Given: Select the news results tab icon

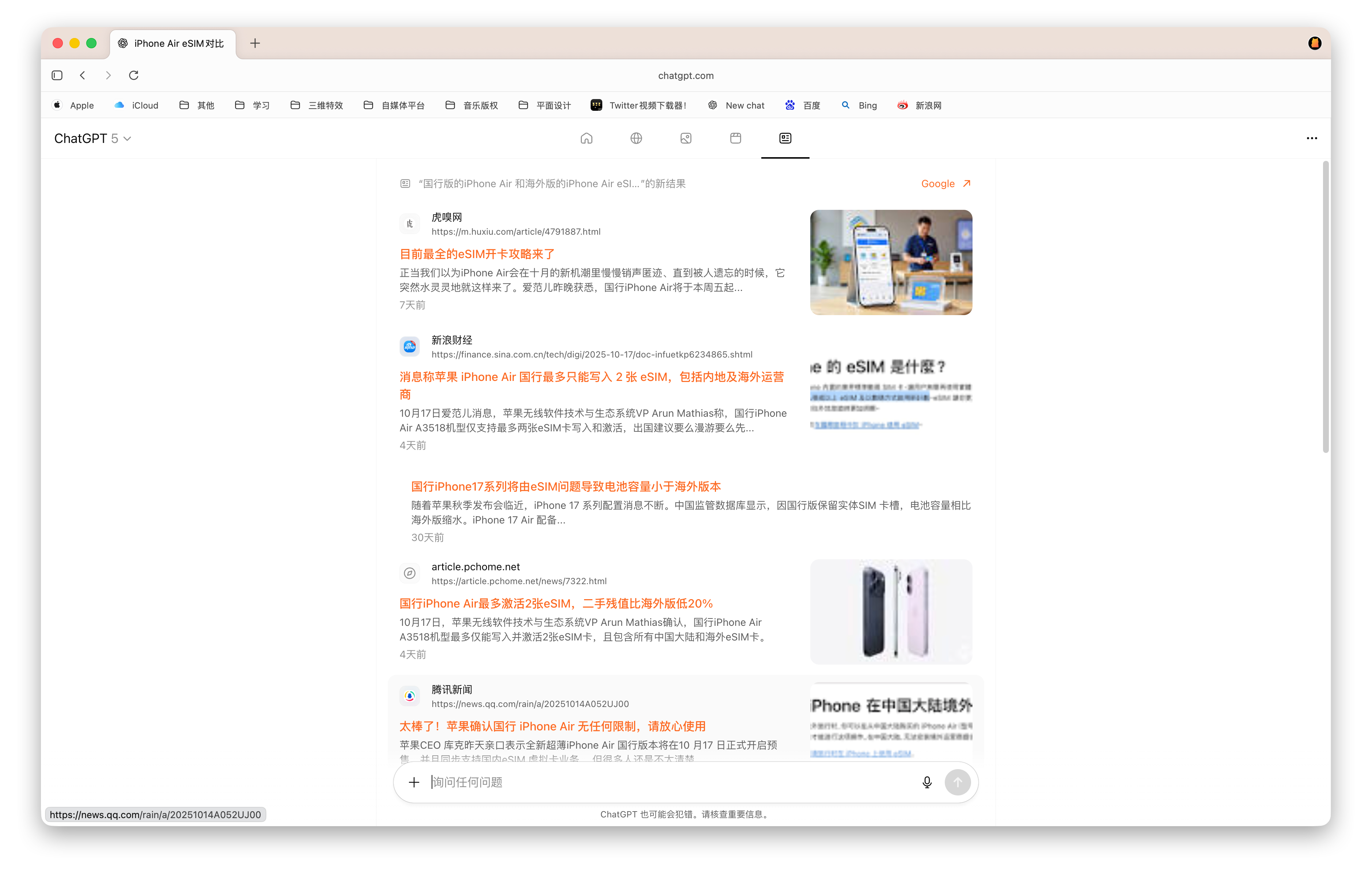Looking at the screenshot, I should [785, 139].
